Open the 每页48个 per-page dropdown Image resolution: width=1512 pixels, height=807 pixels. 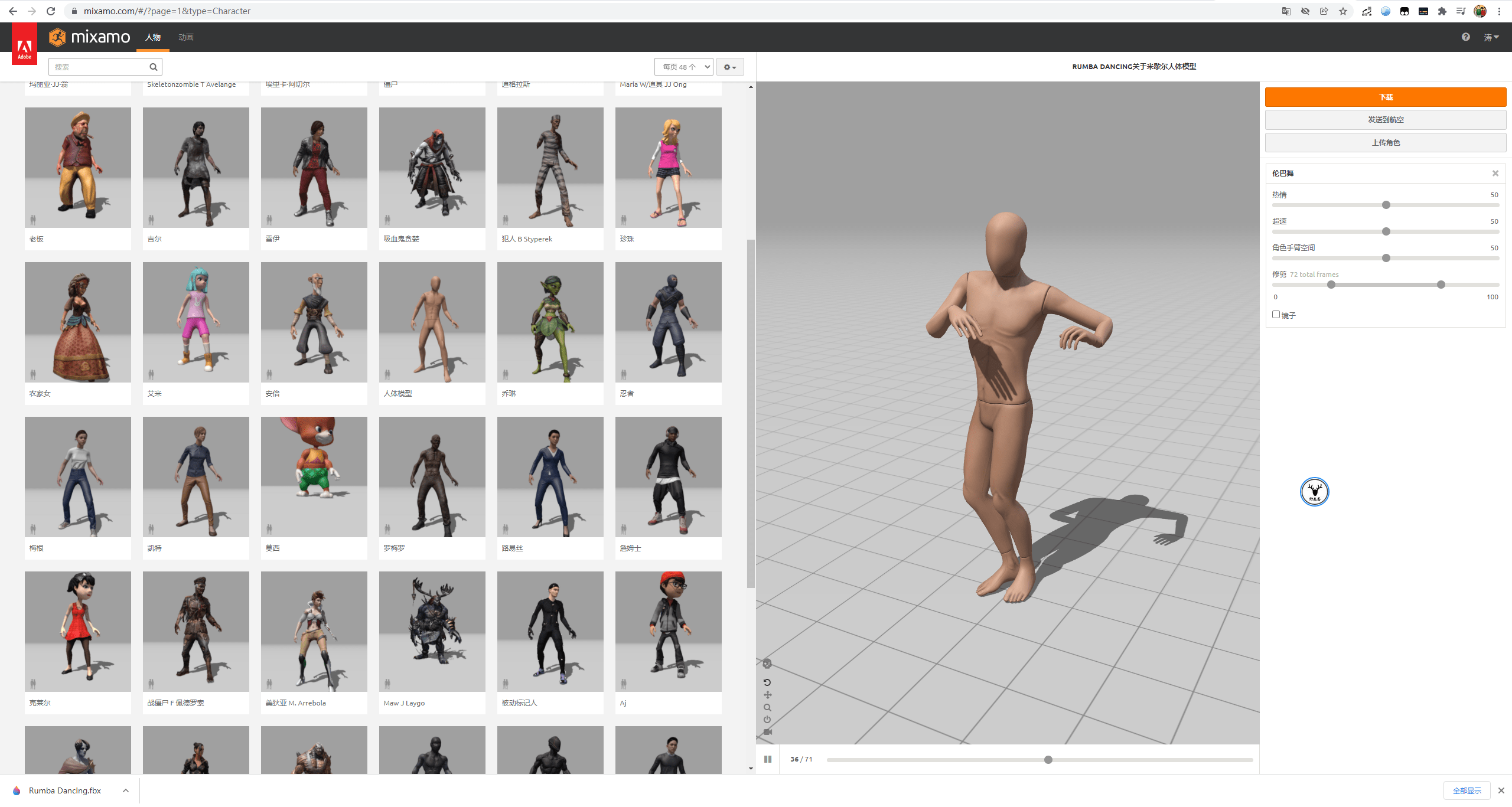683,67
